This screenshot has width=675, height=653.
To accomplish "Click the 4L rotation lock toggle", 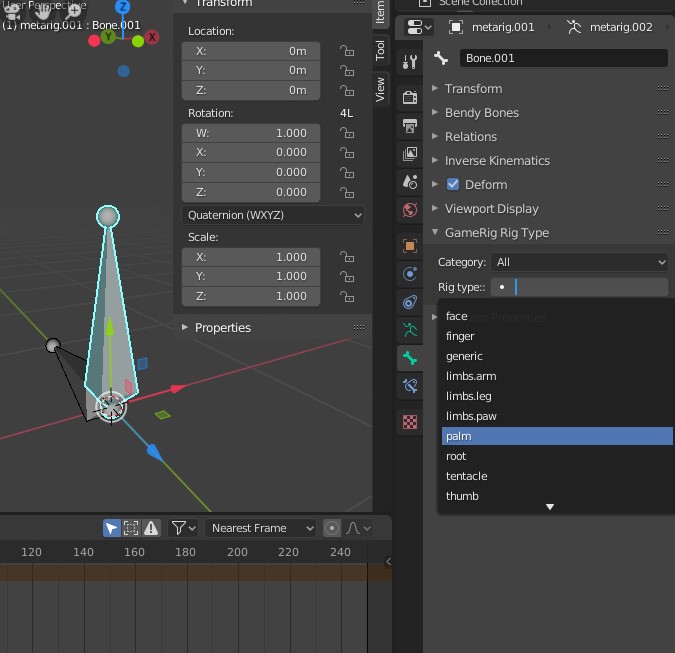I will [x=347, y=113].
